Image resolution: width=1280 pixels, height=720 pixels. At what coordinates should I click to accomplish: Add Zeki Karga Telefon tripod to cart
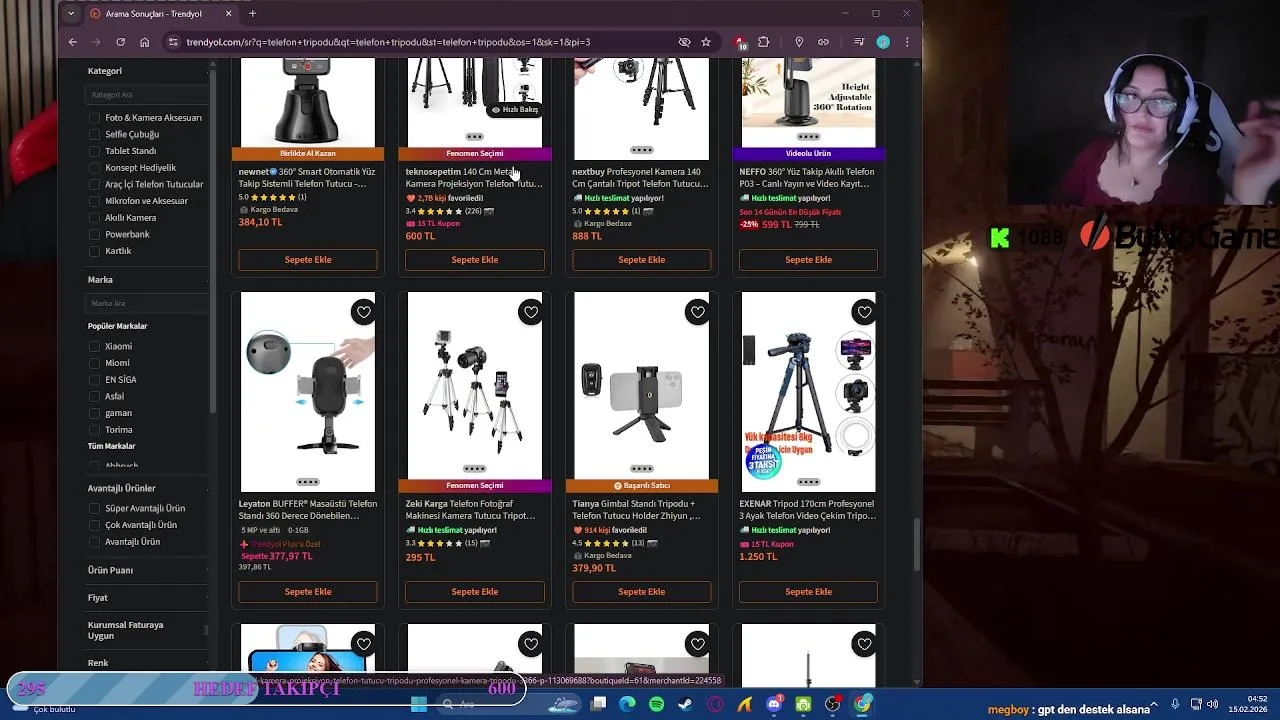pos(475,592)
